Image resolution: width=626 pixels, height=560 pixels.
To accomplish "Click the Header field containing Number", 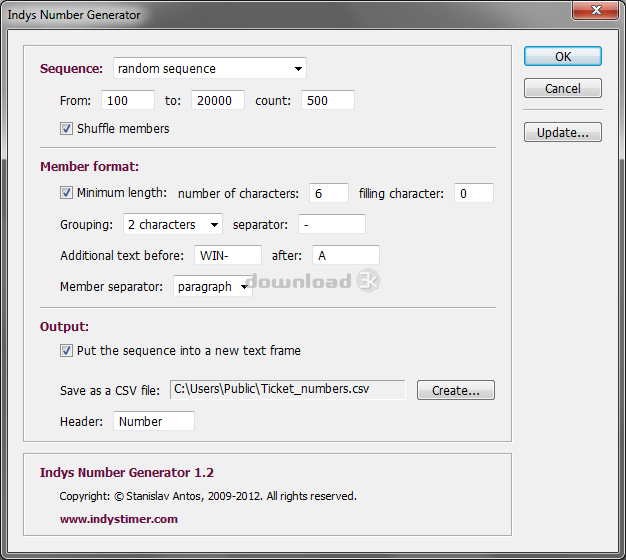I will (x=153, y=422).
